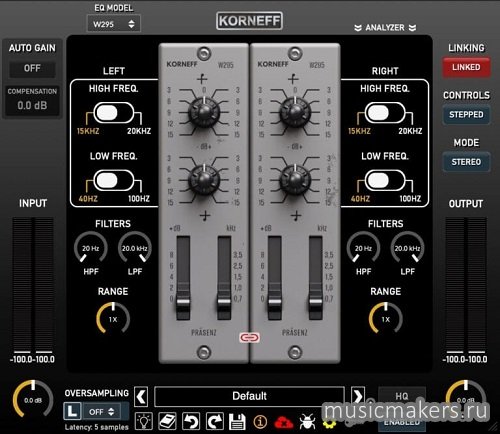Click the oversampling L lock icon
The width and height of the screenshot is (500, 434).
[72, 411]
